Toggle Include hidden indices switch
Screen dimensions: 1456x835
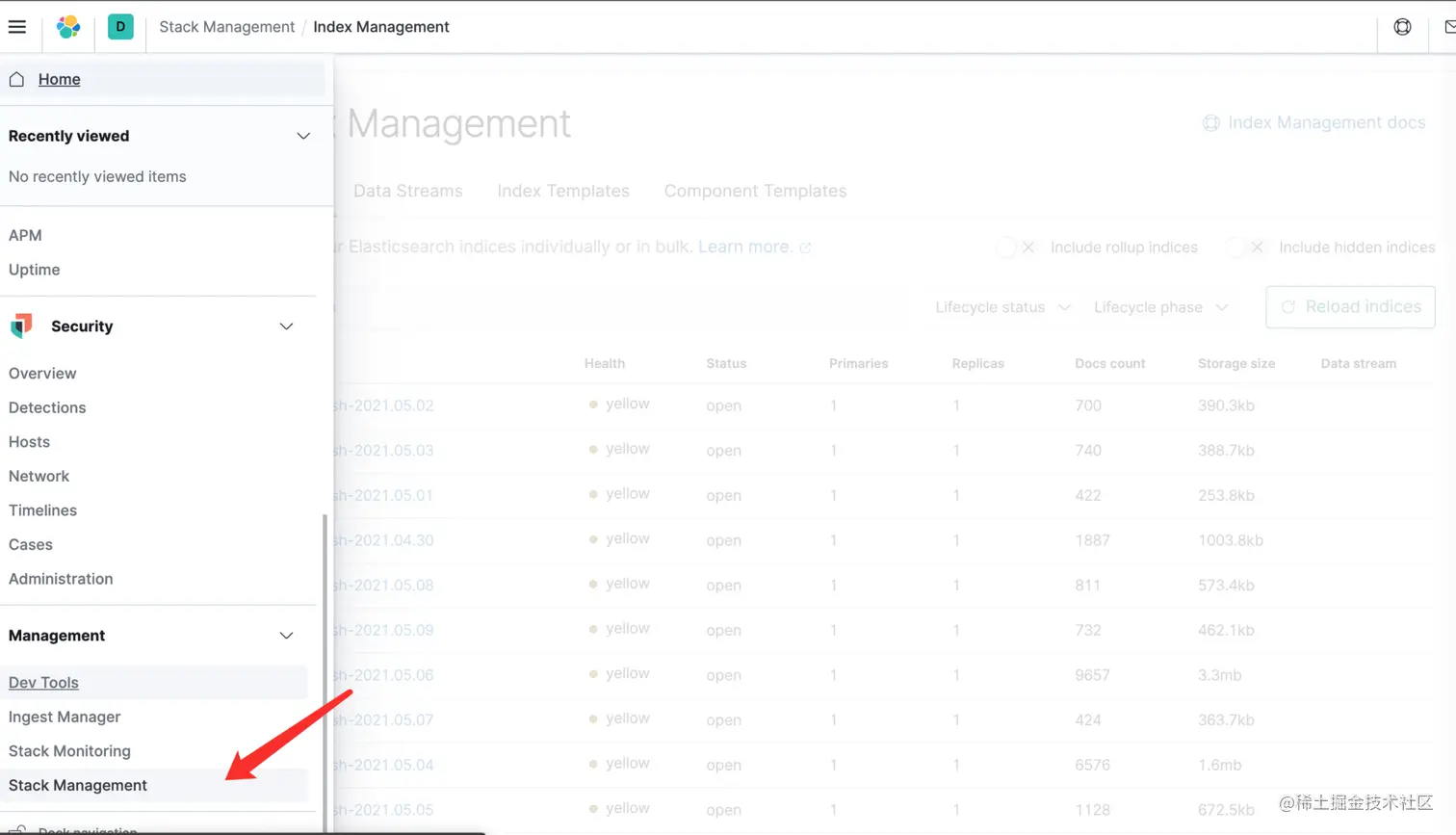point(1245,248)
